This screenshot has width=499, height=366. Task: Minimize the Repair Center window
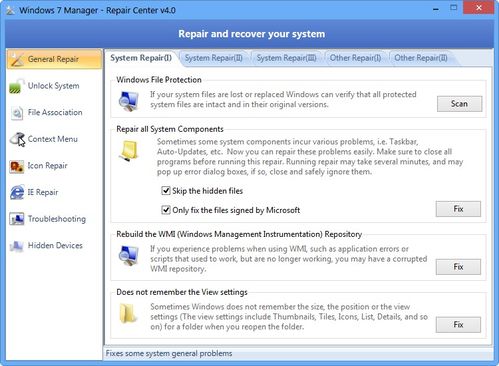point(436,9)
